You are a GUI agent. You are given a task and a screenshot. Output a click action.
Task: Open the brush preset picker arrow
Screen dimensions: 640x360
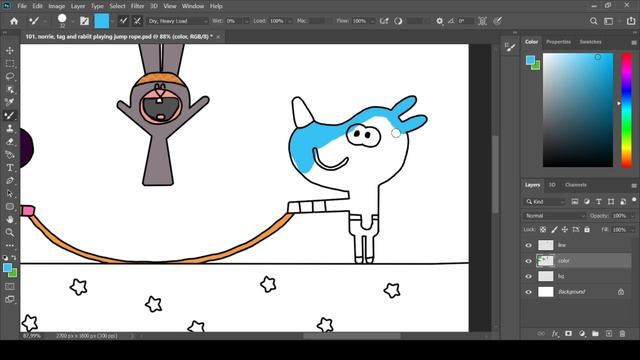[72, 21]
